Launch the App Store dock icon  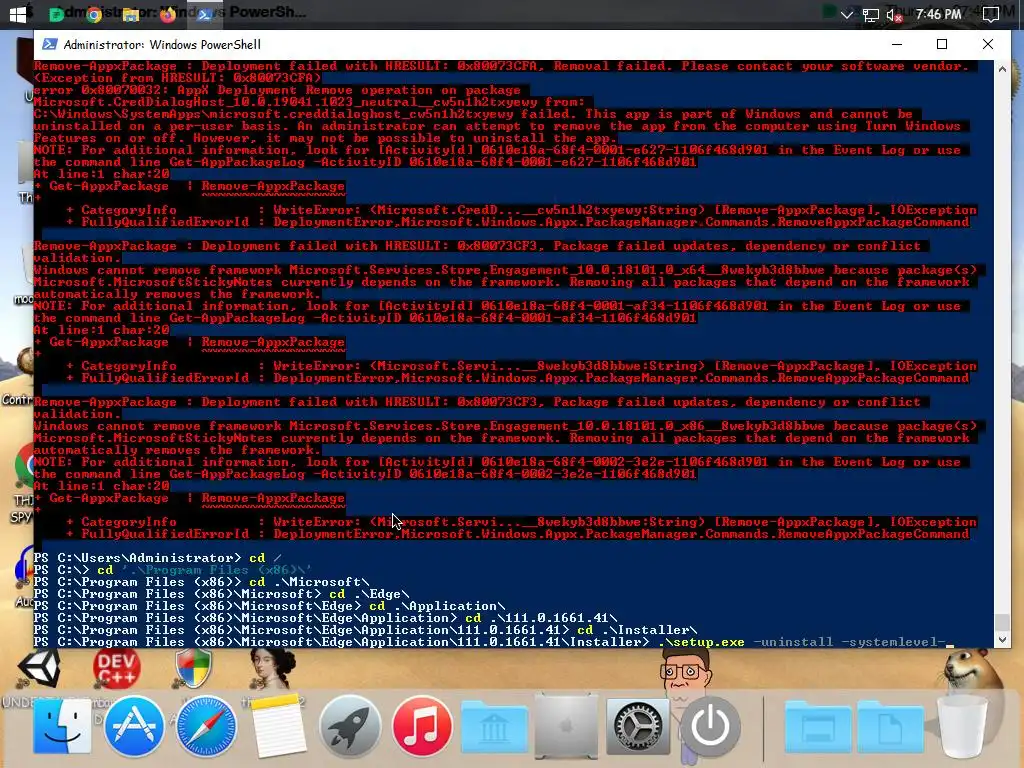(134, 726)
